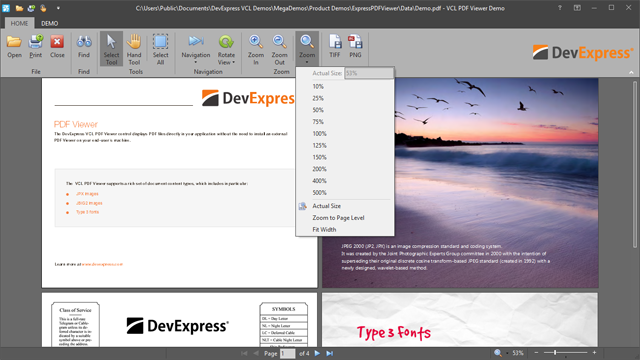
Task: Set zoom to 50%
Action: click(345, 110)
